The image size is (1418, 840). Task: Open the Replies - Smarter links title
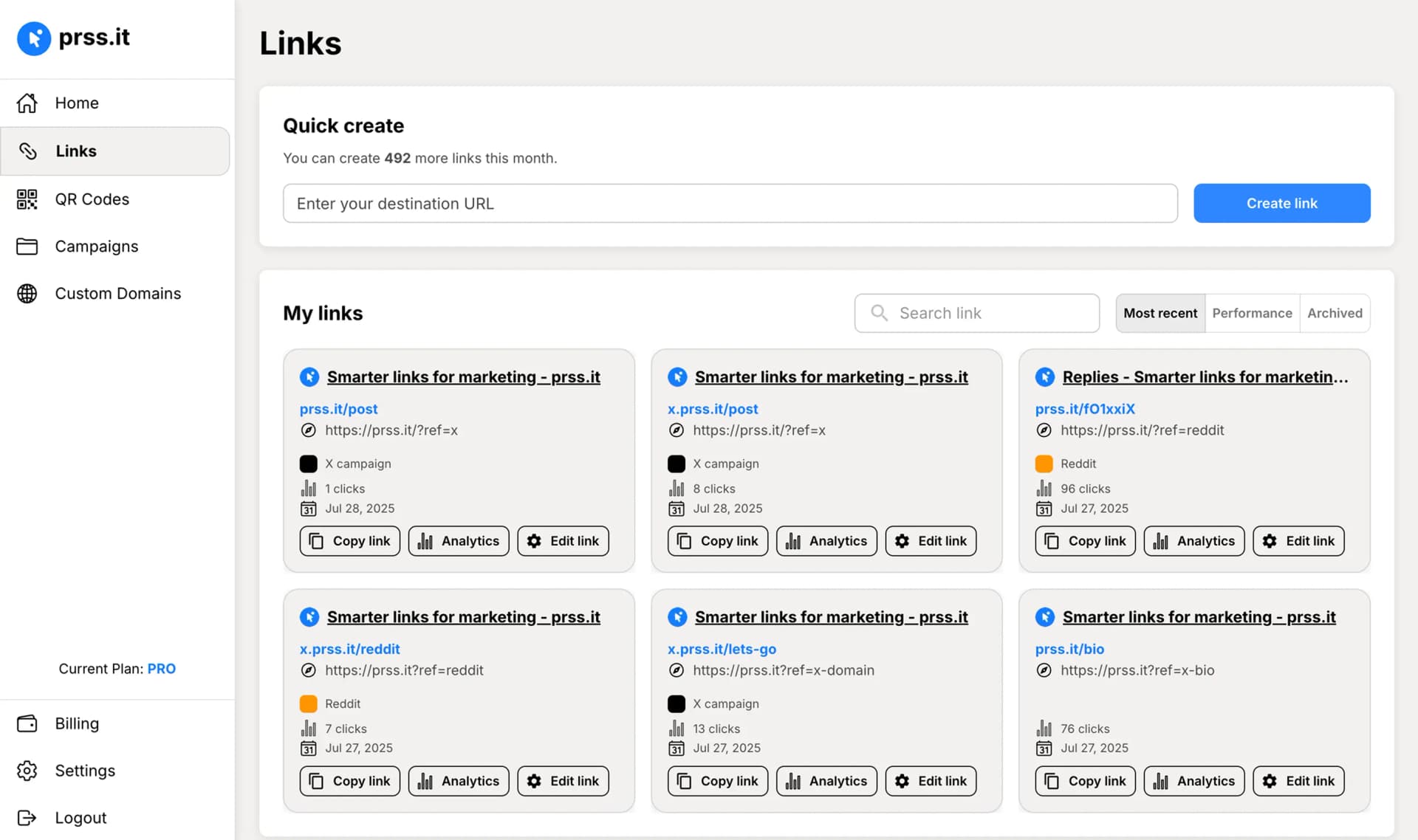click(x=1205, y=377)
